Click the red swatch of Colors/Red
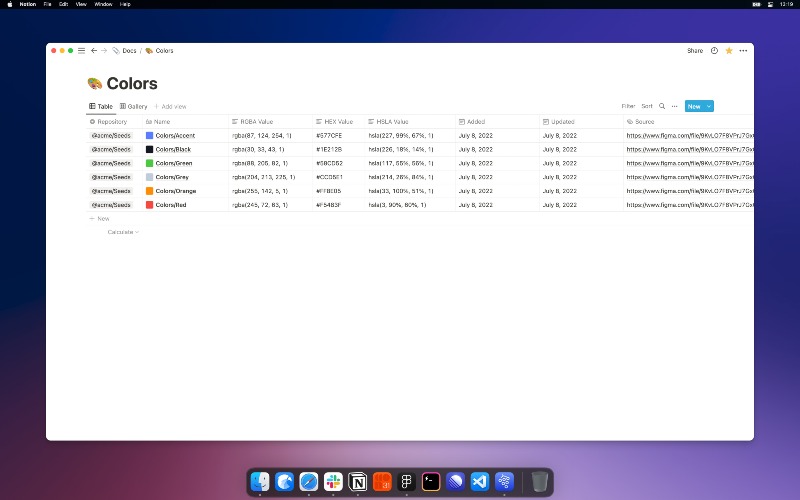The height and width of the screenshot is (500, 800). [149, 204]
